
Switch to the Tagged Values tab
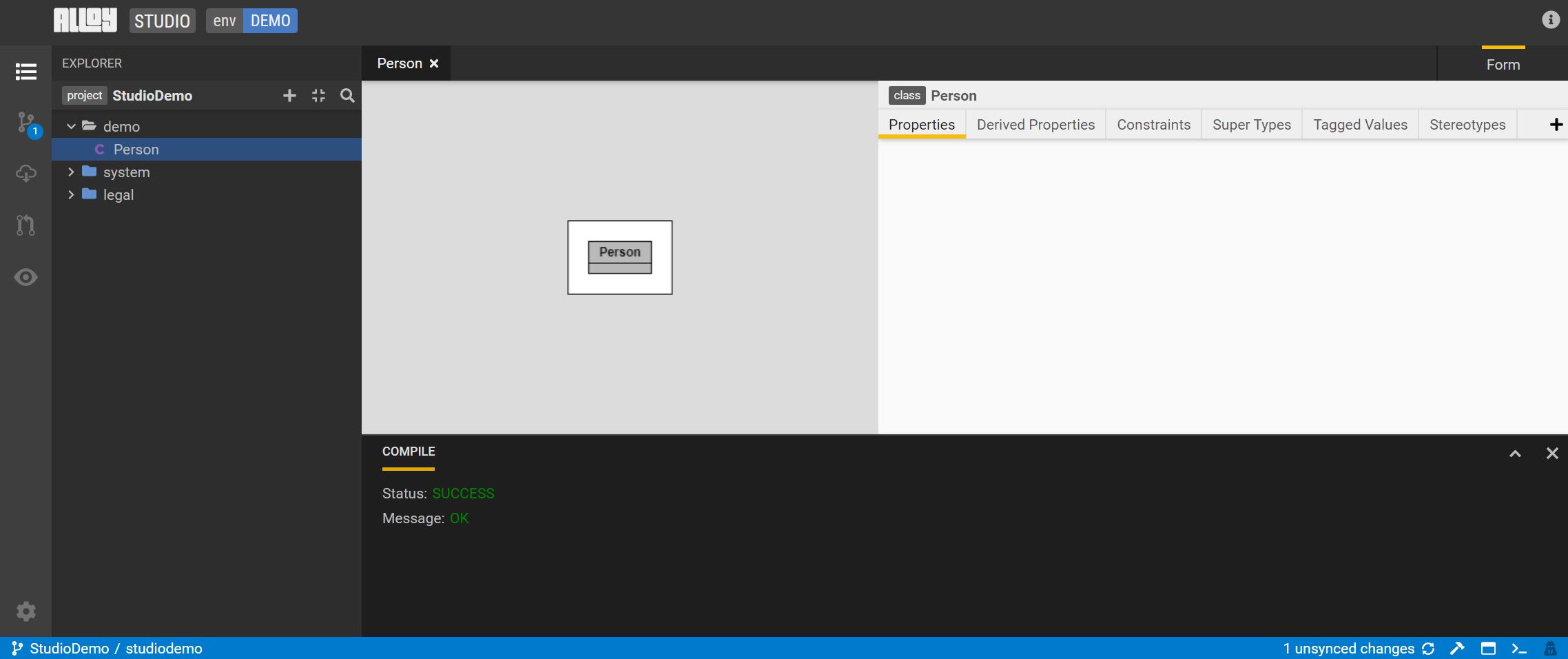(x=1360, y=124)
